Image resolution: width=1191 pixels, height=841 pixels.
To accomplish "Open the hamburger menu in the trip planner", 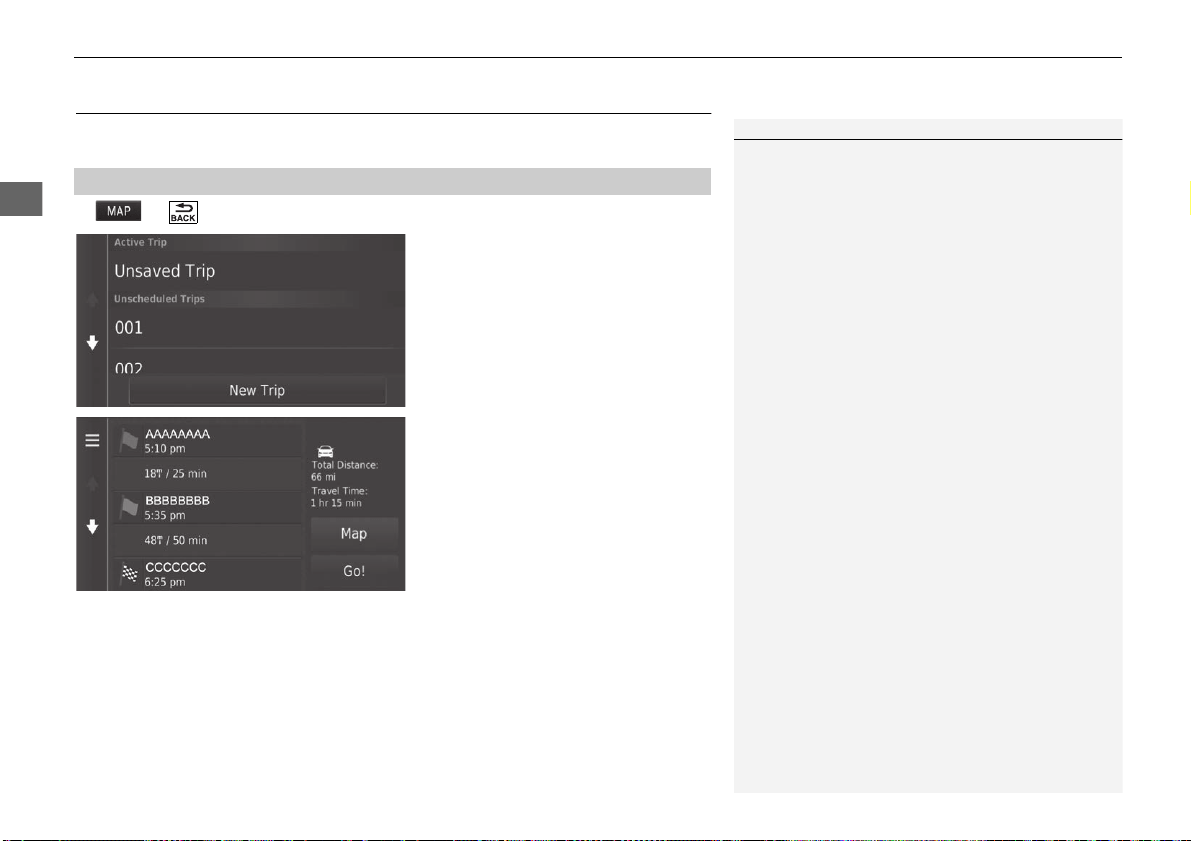I will 92,441.
